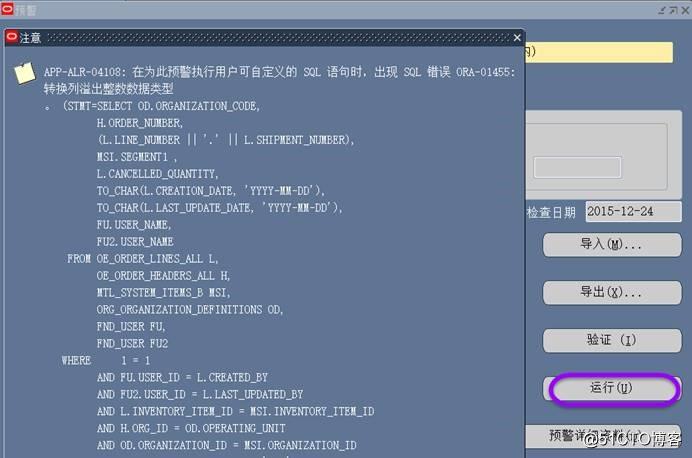Click the Oracle icon in 注意 title bar
The image size is (692, 458).
pos(11,37)
